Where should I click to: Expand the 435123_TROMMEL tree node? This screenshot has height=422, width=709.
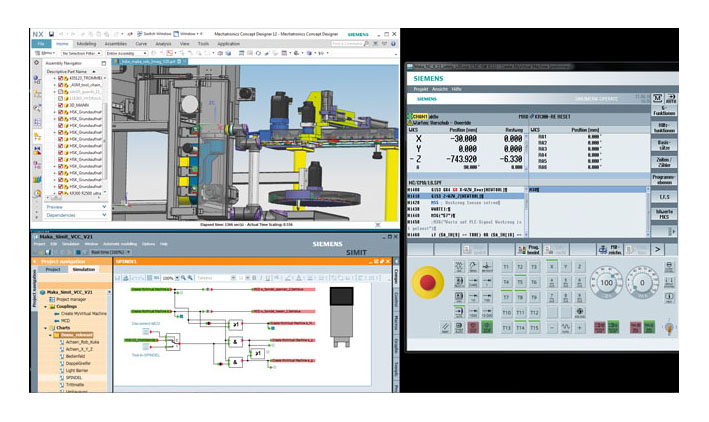55,78
